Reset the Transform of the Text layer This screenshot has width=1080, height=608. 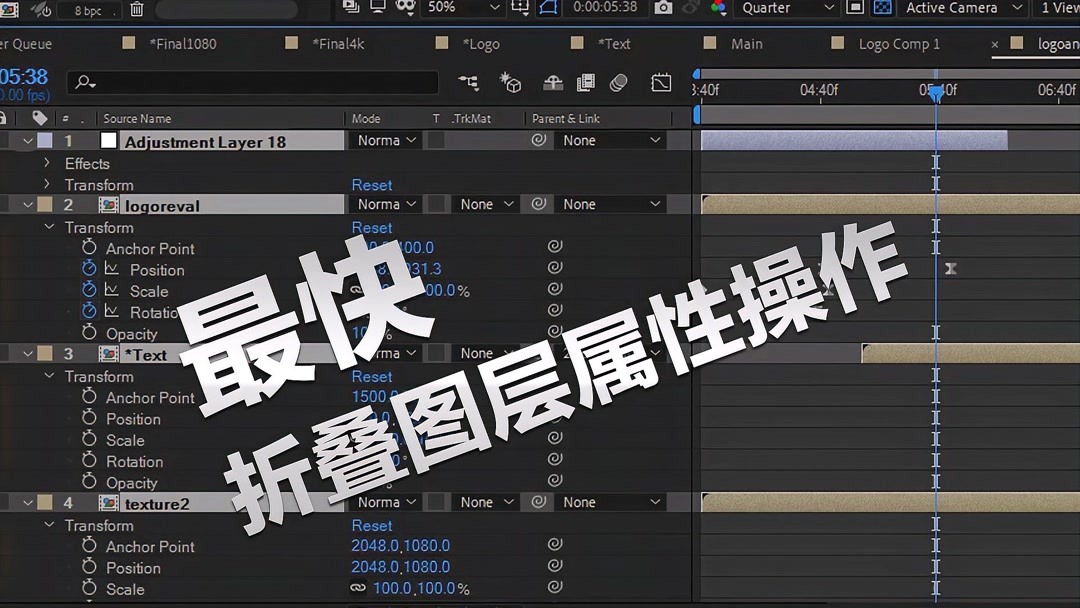[371, 376]
